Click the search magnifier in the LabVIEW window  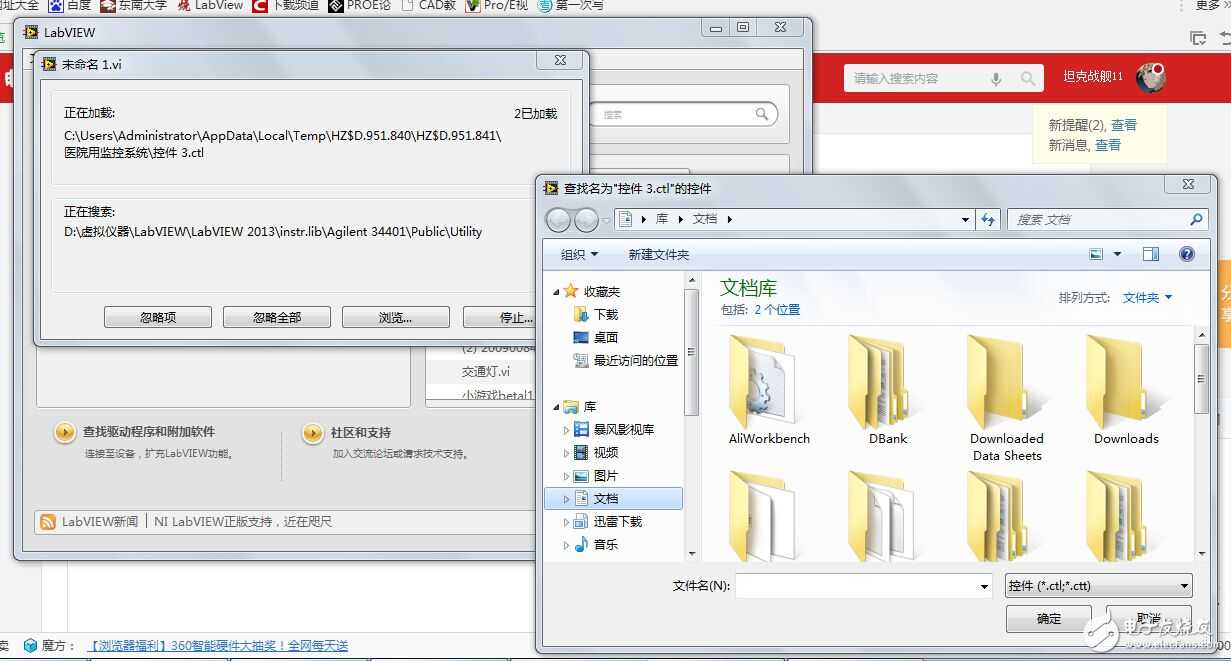[x=763, y=114]
